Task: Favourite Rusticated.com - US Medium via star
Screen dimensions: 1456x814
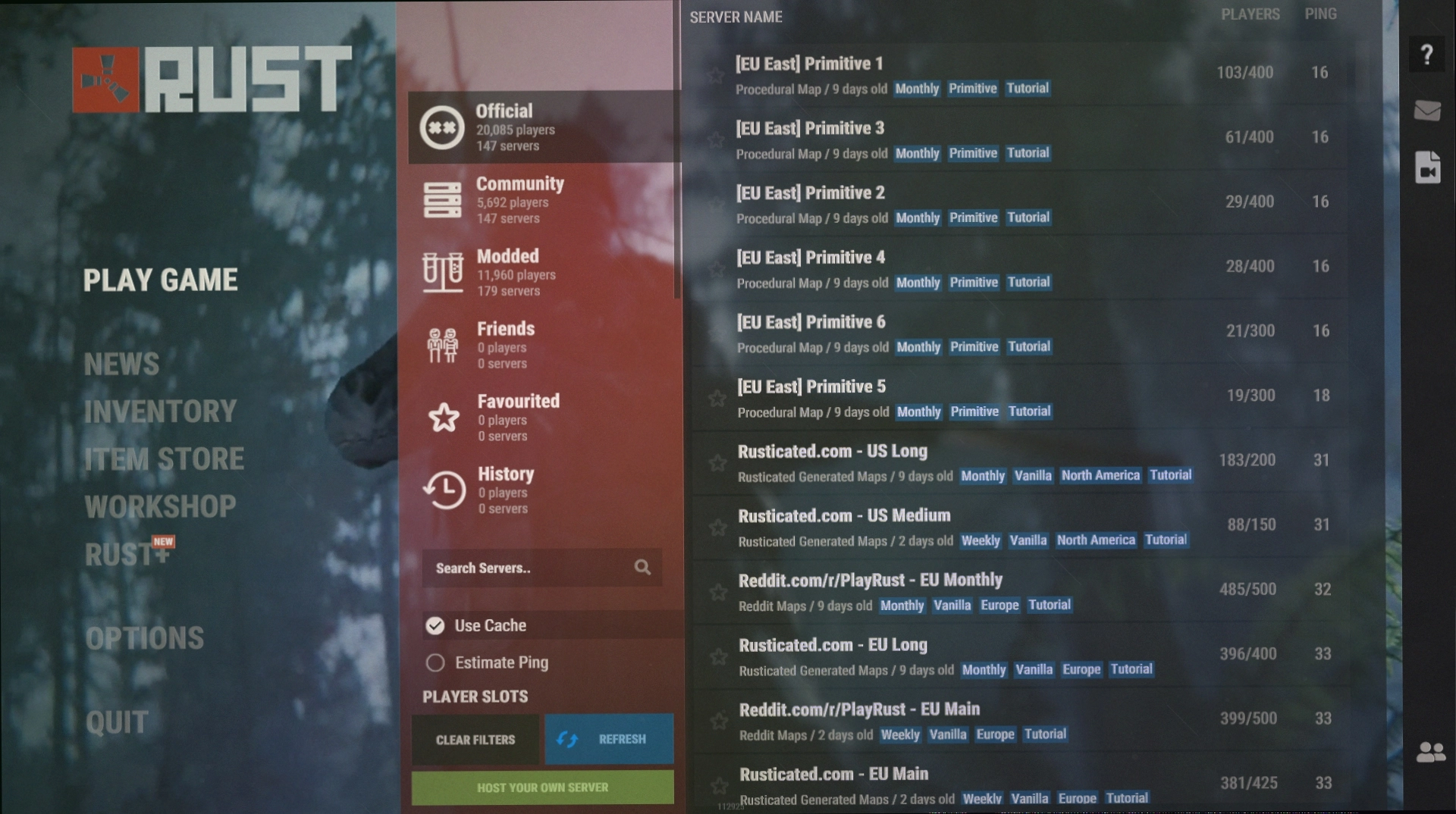Action: point(717,528)
